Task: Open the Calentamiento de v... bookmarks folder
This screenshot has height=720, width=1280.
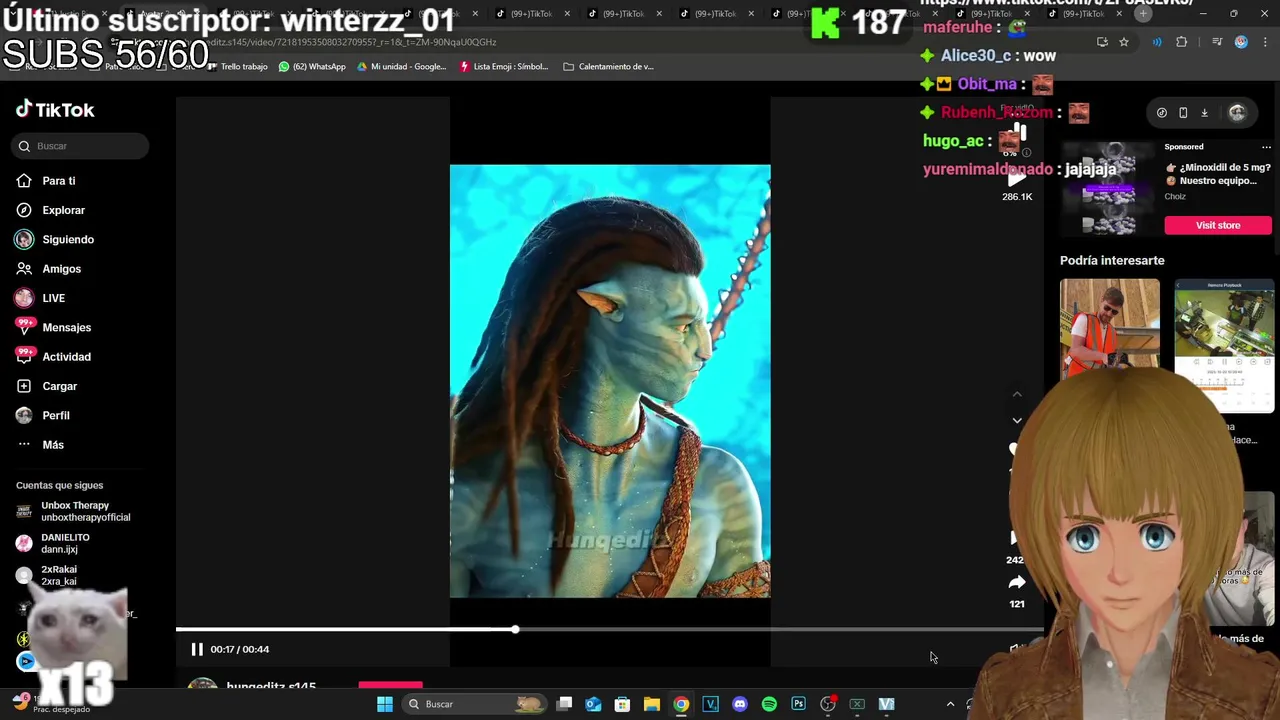Action: (608, 66)
